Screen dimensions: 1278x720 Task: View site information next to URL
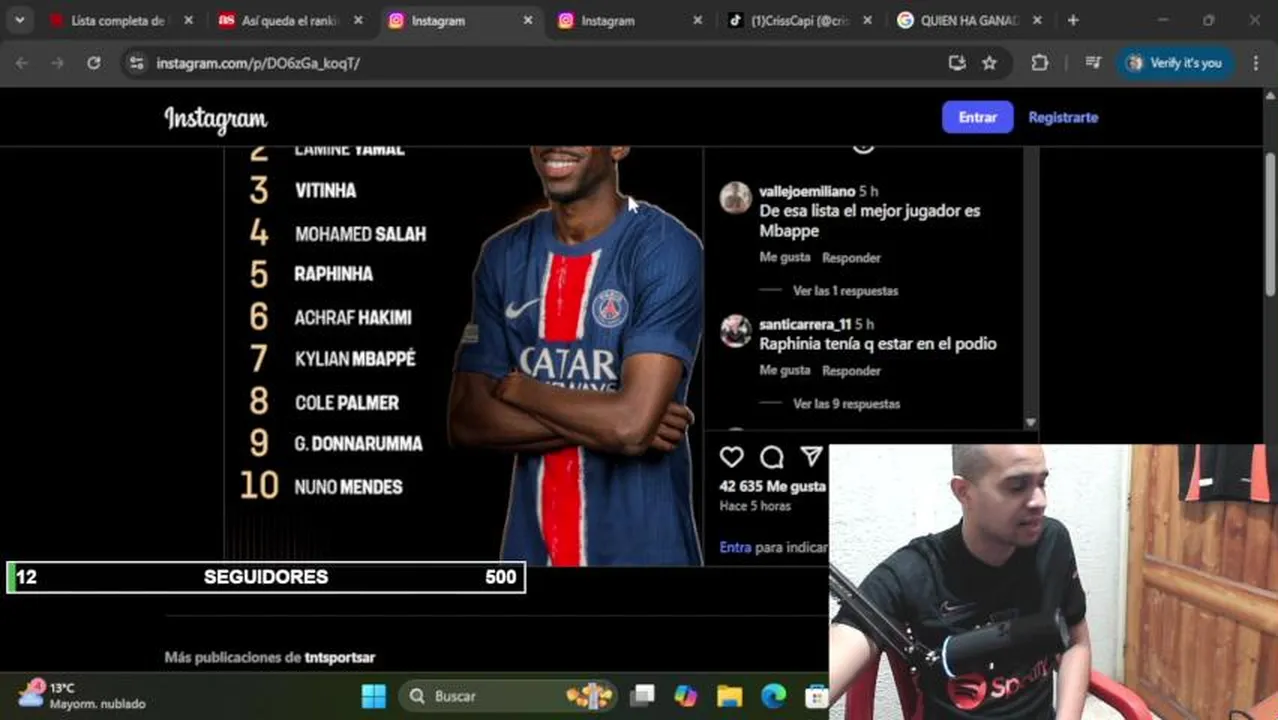pyautogui.click(x=137, y=63)
